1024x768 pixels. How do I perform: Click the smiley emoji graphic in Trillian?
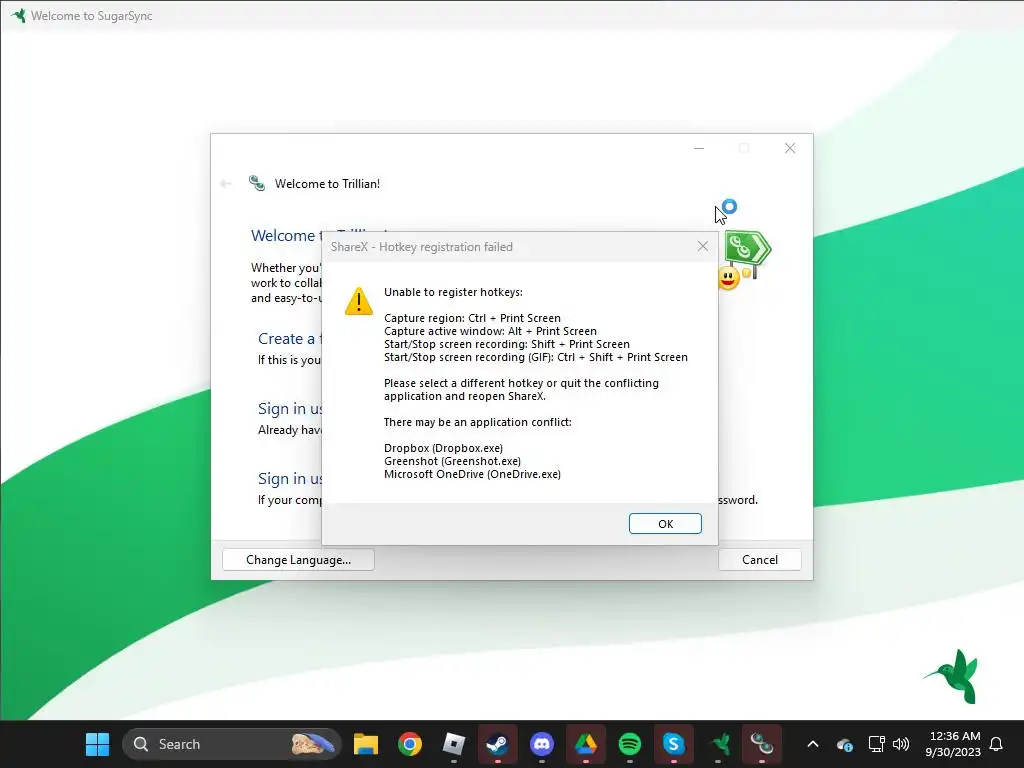728,278
